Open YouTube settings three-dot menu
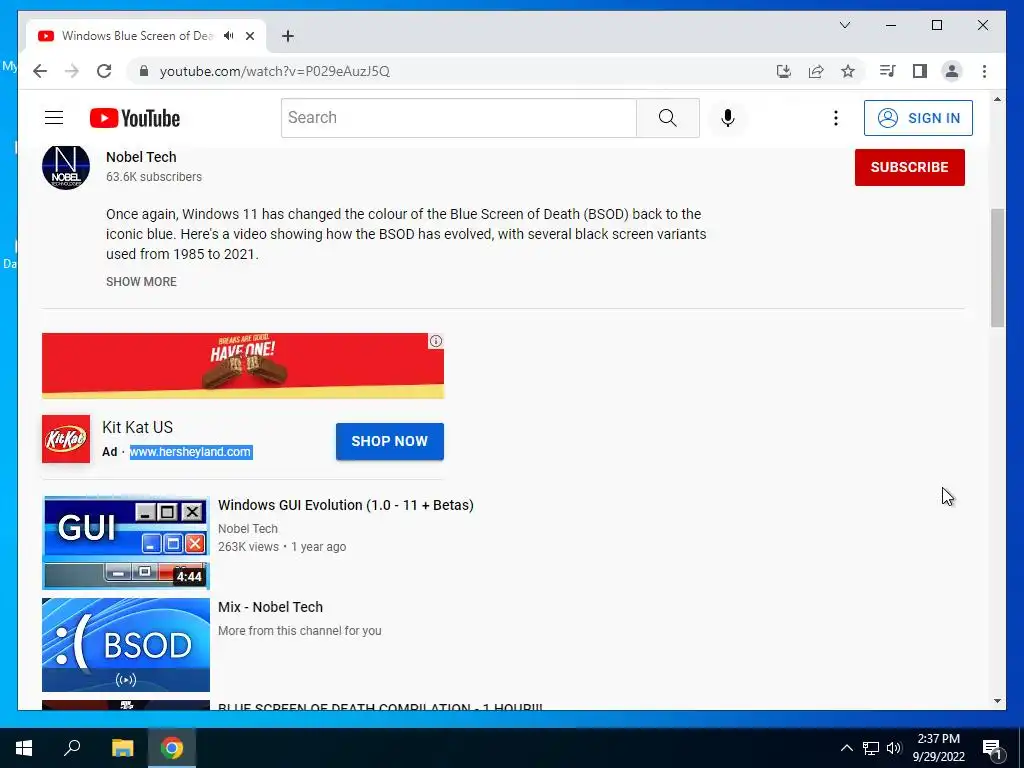 [x=835, y=118]
